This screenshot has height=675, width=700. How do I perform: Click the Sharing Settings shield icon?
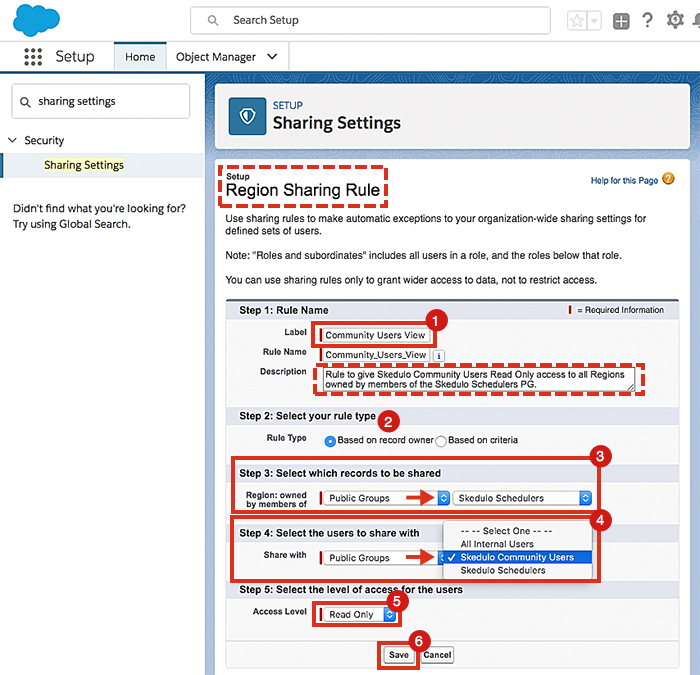[x=247, y=117]
